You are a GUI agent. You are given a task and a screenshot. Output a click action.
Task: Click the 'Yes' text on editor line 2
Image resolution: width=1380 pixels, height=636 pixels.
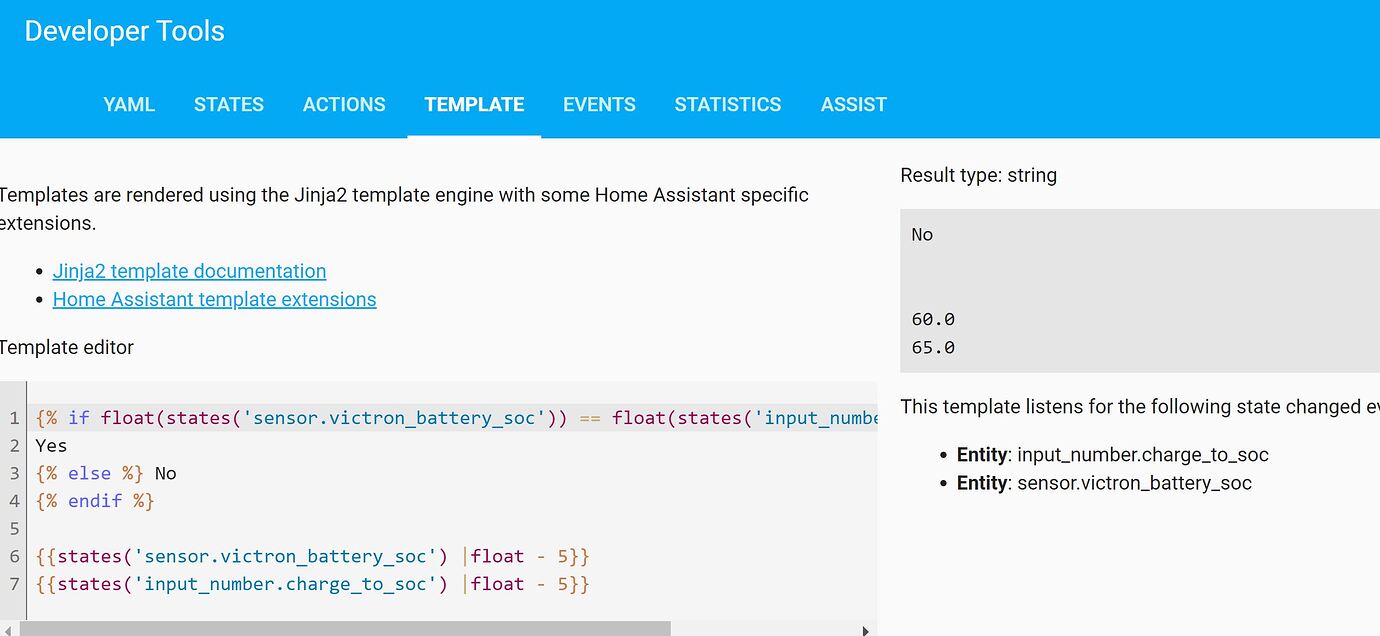pos(51,445)
